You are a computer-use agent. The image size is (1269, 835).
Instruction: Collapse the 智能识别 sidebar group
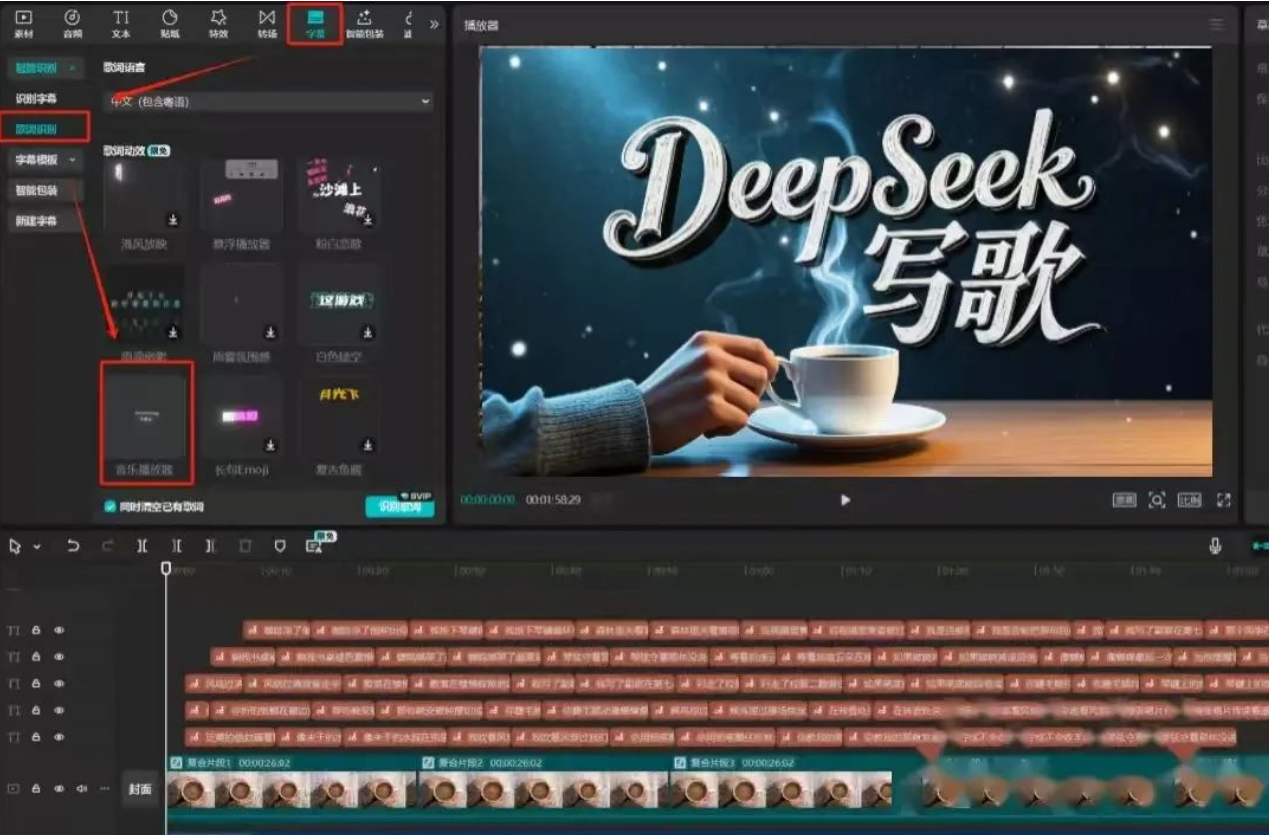click(46, 68)
